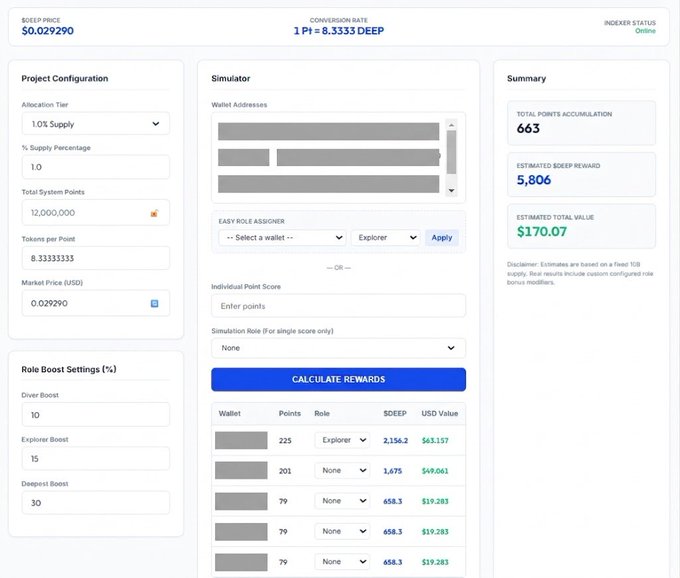680x578 pixels.
Task: Click the 2,156.2 $DEEP value
Action: pos(396,441)
